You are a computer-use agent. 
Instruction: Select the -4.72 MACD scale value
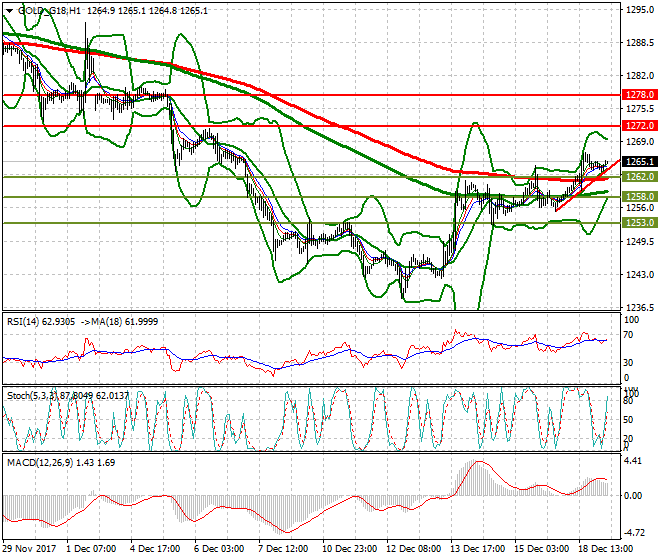point(633,534)
